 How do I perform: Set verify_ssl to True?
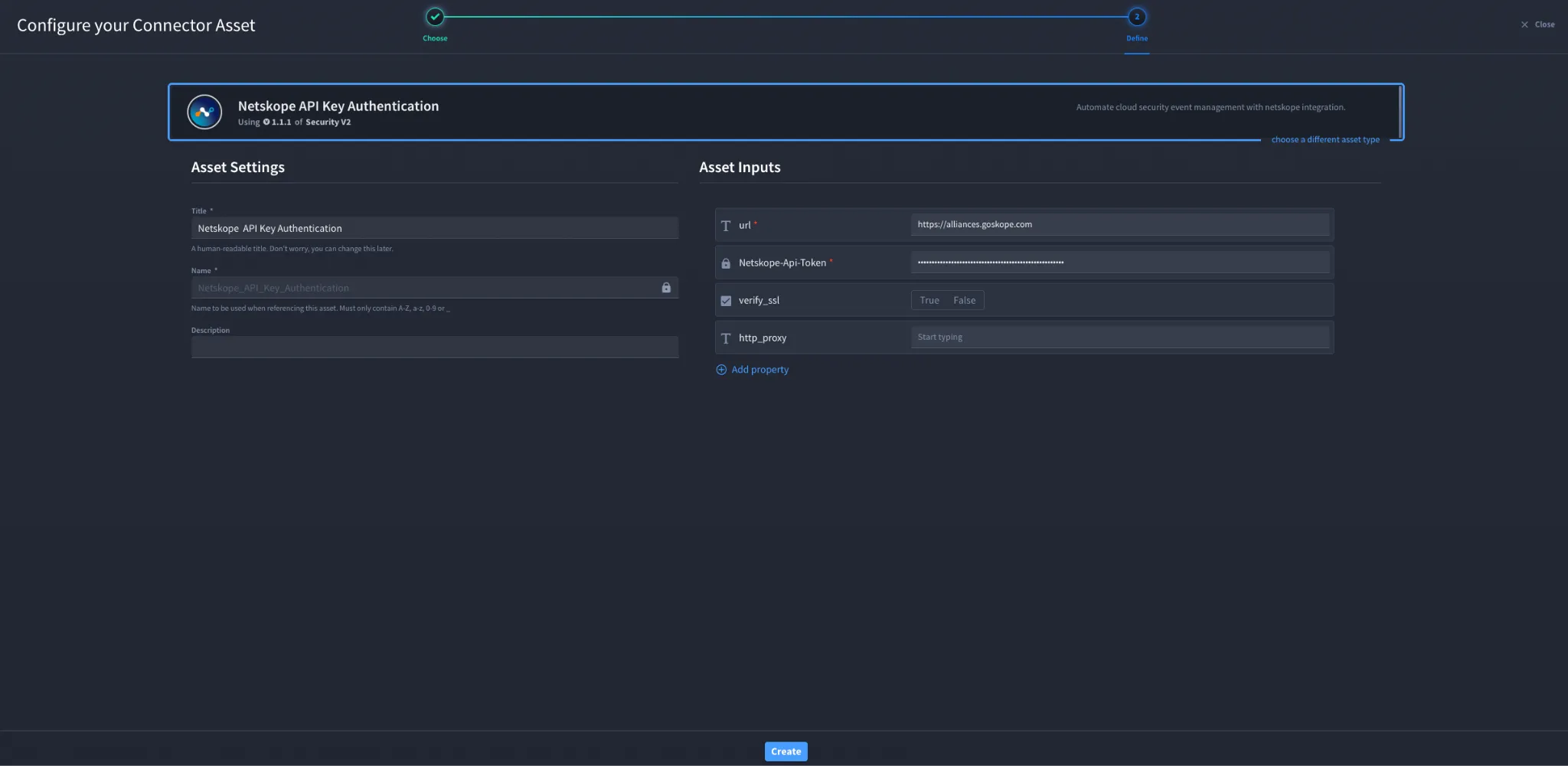click(x=929, y=300)
